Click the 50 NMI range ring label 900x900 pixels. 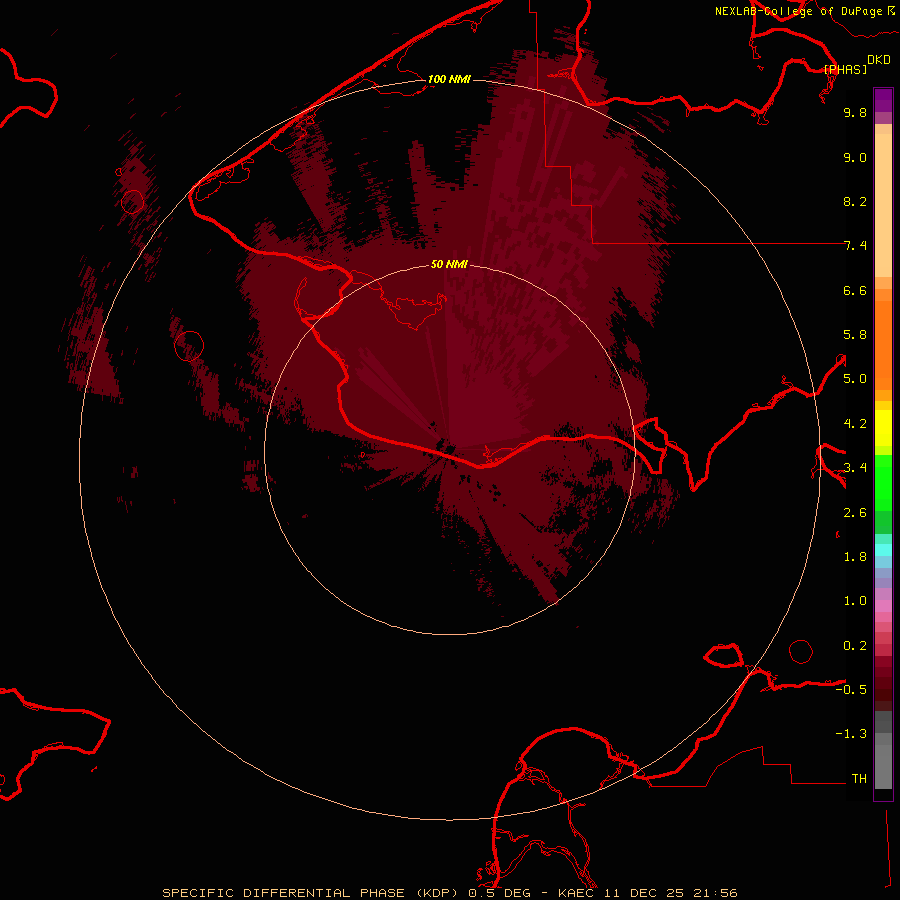pyautogui.click(x=449, y=264)
